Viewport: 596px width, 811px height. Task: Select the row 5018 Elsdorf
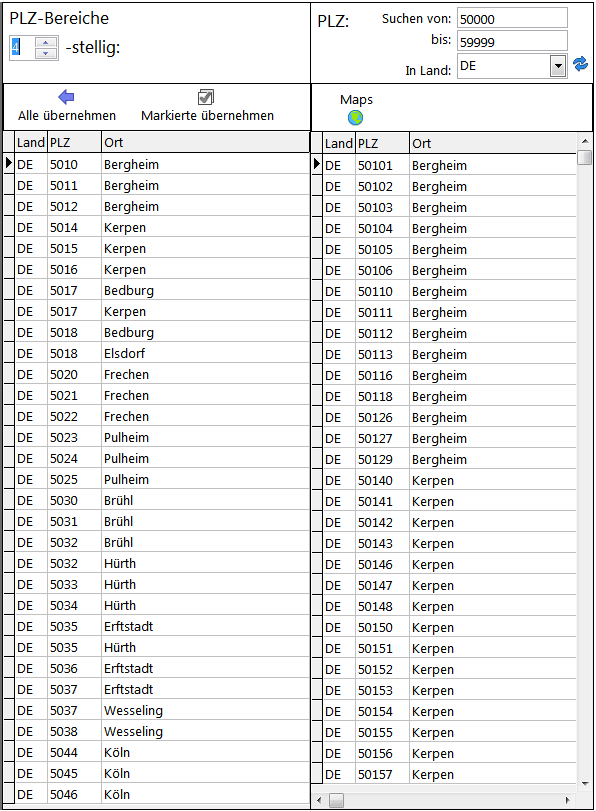coord(162,353)
